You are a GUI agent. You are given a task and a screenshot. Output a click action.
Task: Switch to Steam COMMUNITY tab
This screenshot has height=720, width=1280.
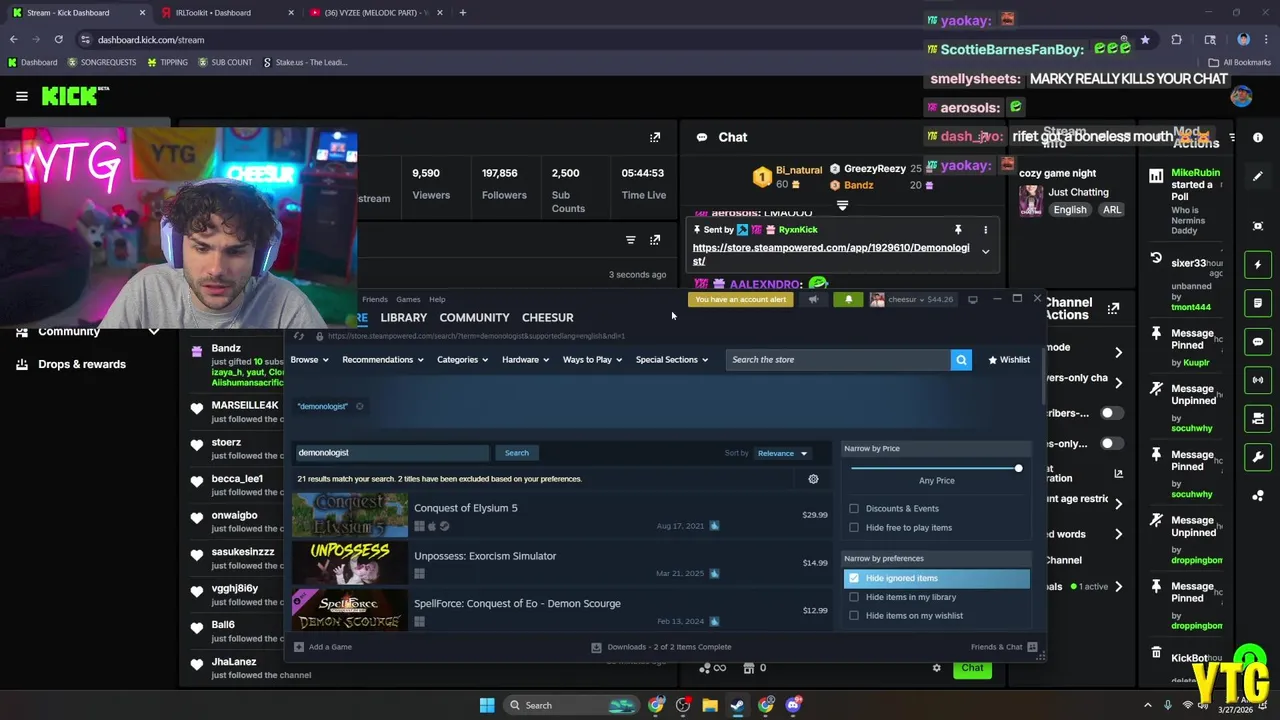point(474,318)
